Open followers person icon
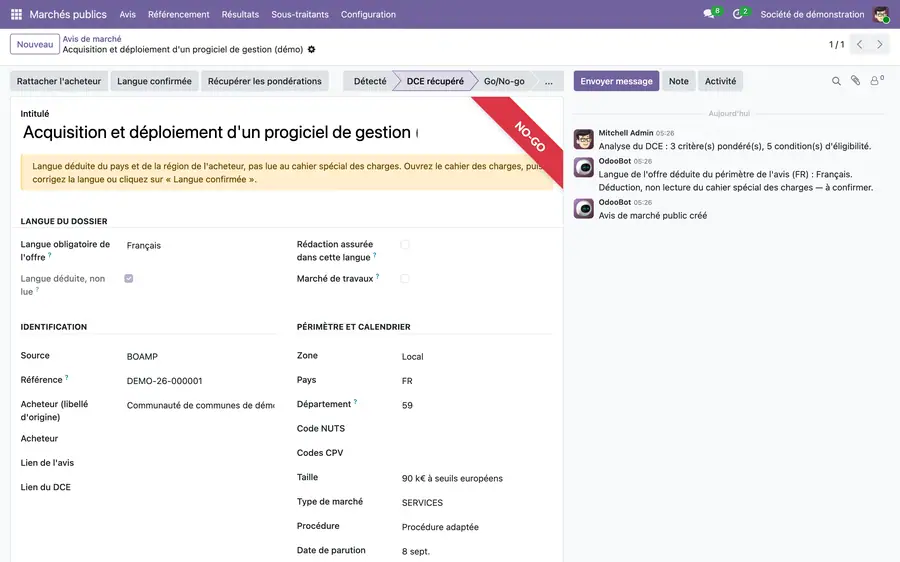 click(x=875, y=81)
